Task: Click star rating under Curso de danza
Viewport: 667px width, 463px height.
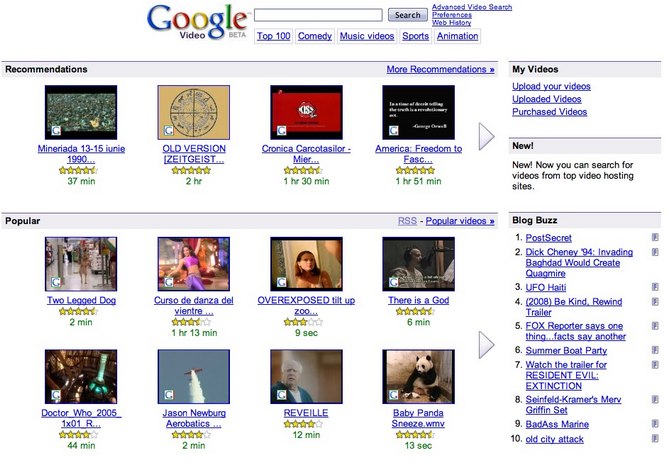Action: 191,322
